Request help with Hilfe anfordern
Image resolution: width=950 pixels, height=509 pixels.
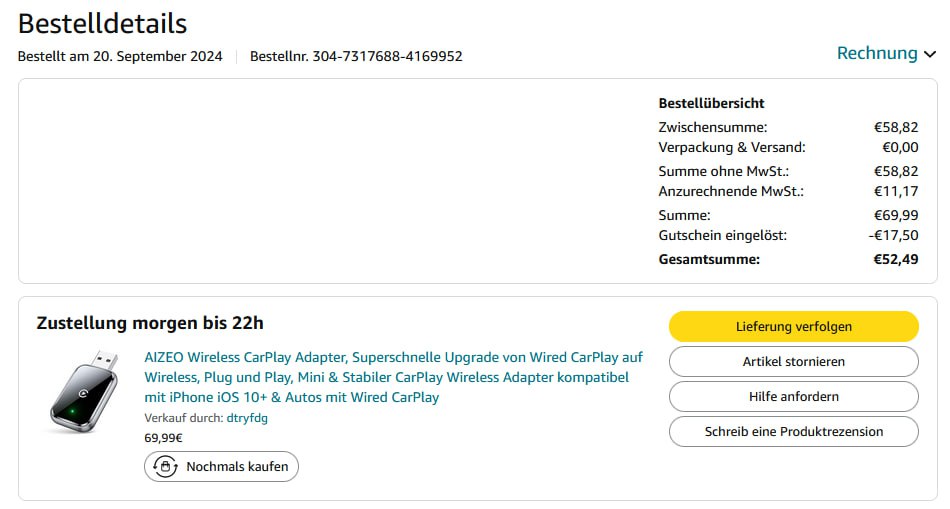[793, 396]
